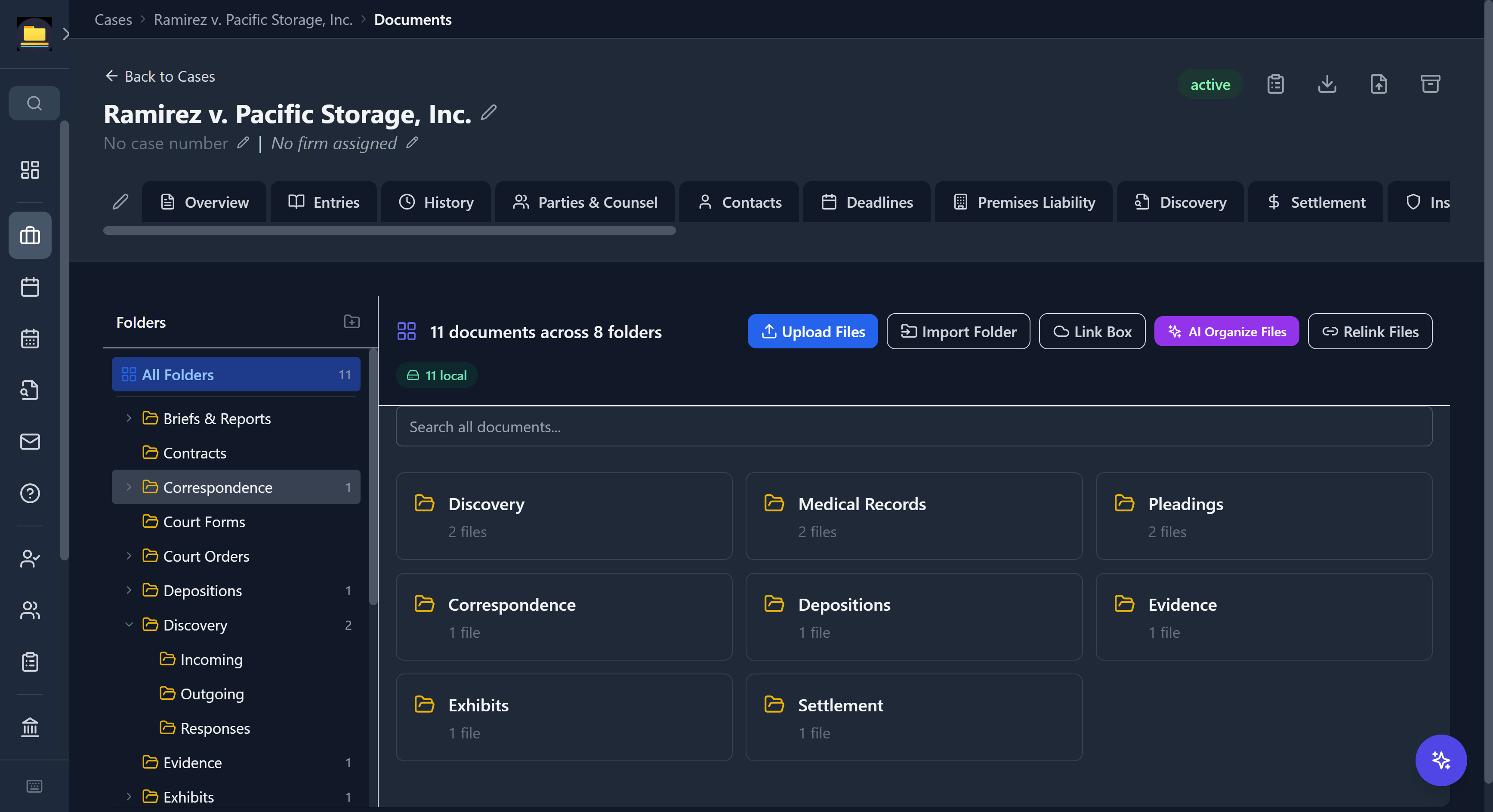
Task: Add new folder with the plus folder icon
Action: pyautogui.click(x=352, y=321)
